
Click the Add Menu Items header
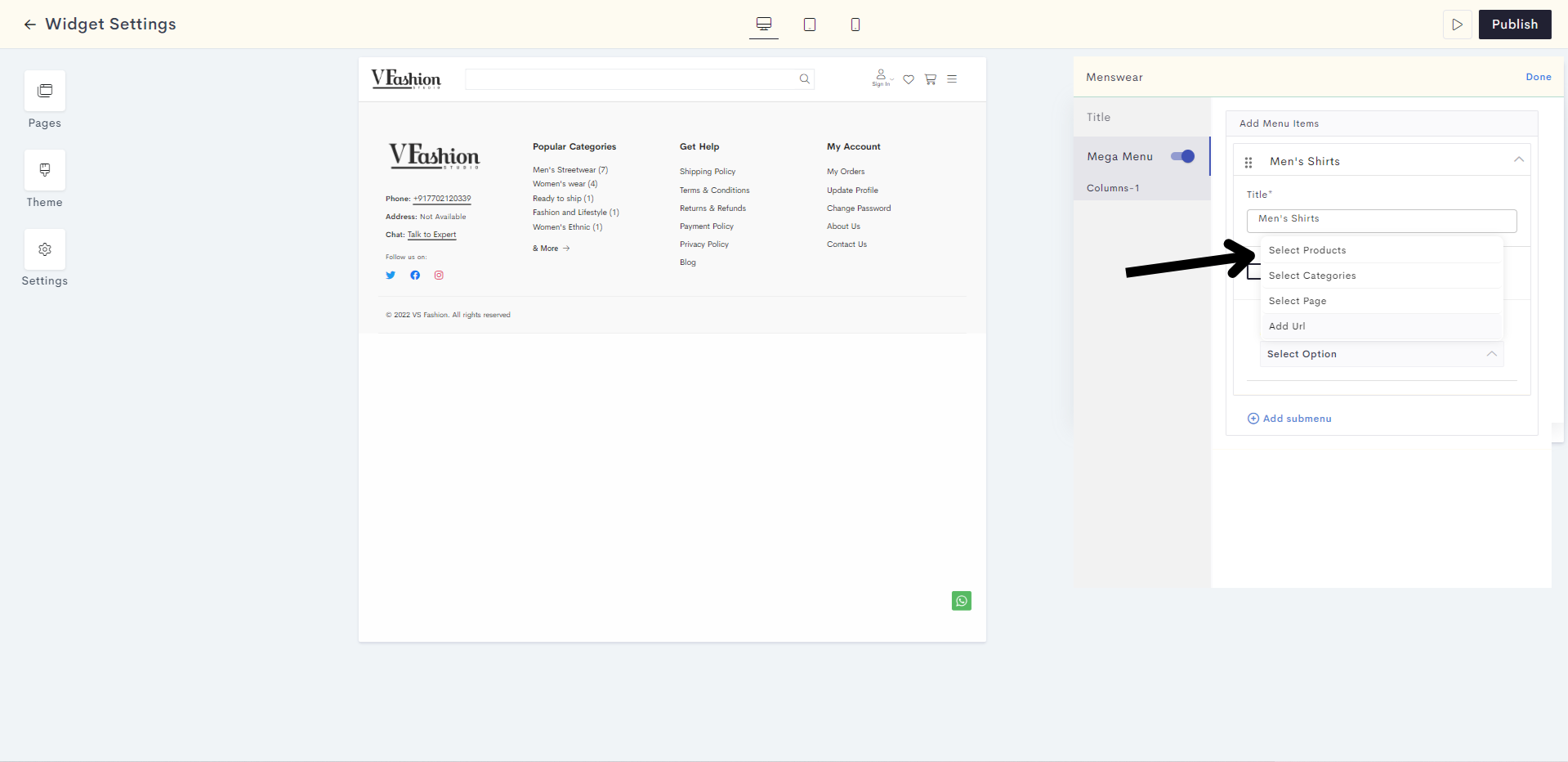click(1382, 123)
